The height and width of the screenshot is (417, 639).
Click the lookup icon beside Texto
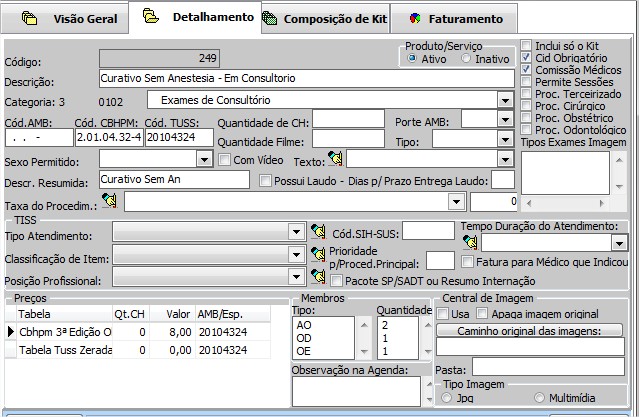[x=335, y=159]
